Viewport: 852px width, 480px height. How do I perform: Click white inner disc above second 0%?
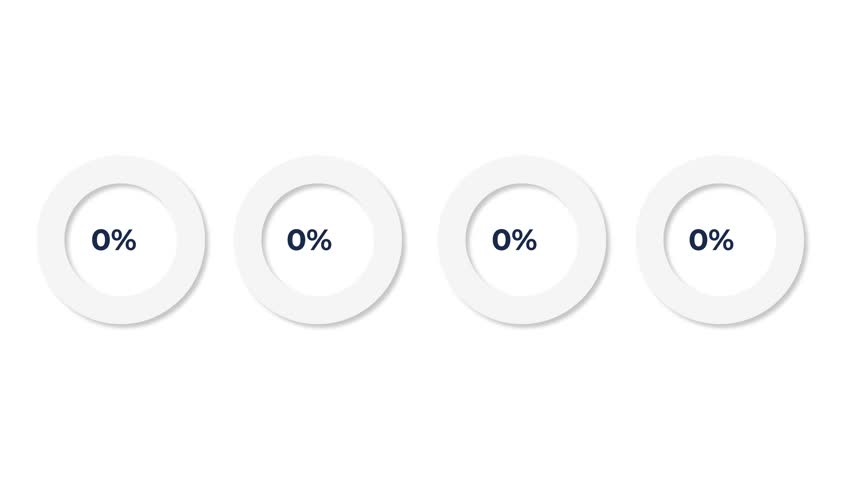coord(318,207)
